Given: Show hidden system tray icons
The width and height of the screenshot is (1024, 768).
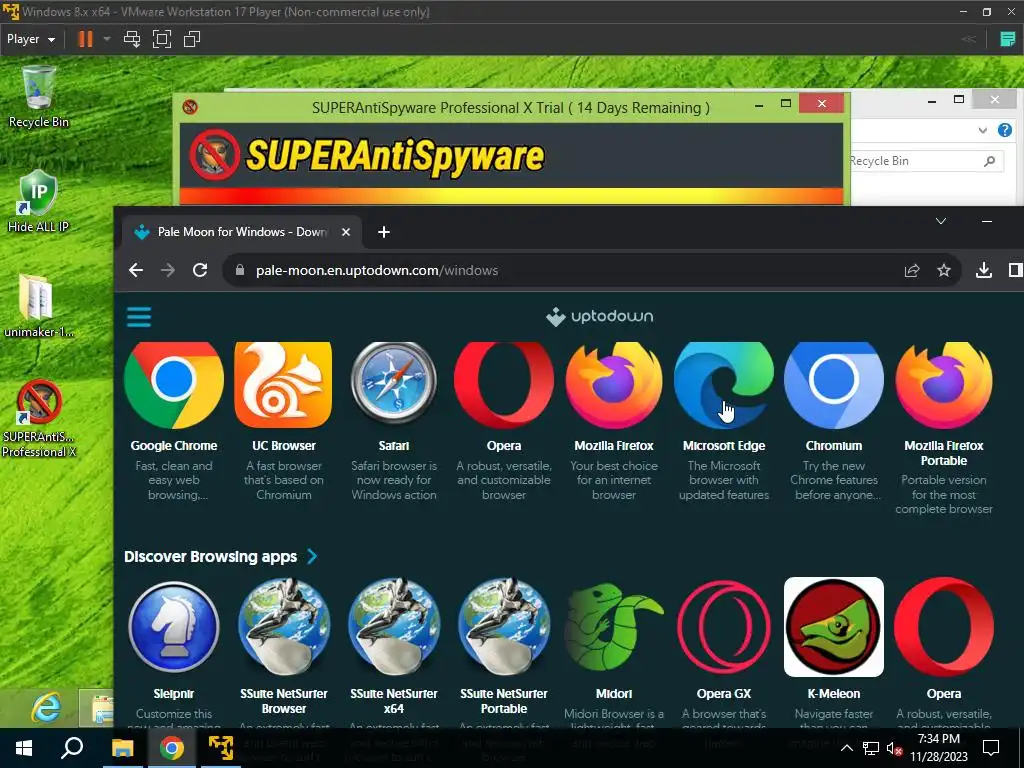Looking at the screenshot, I should [x=846, y=748].
